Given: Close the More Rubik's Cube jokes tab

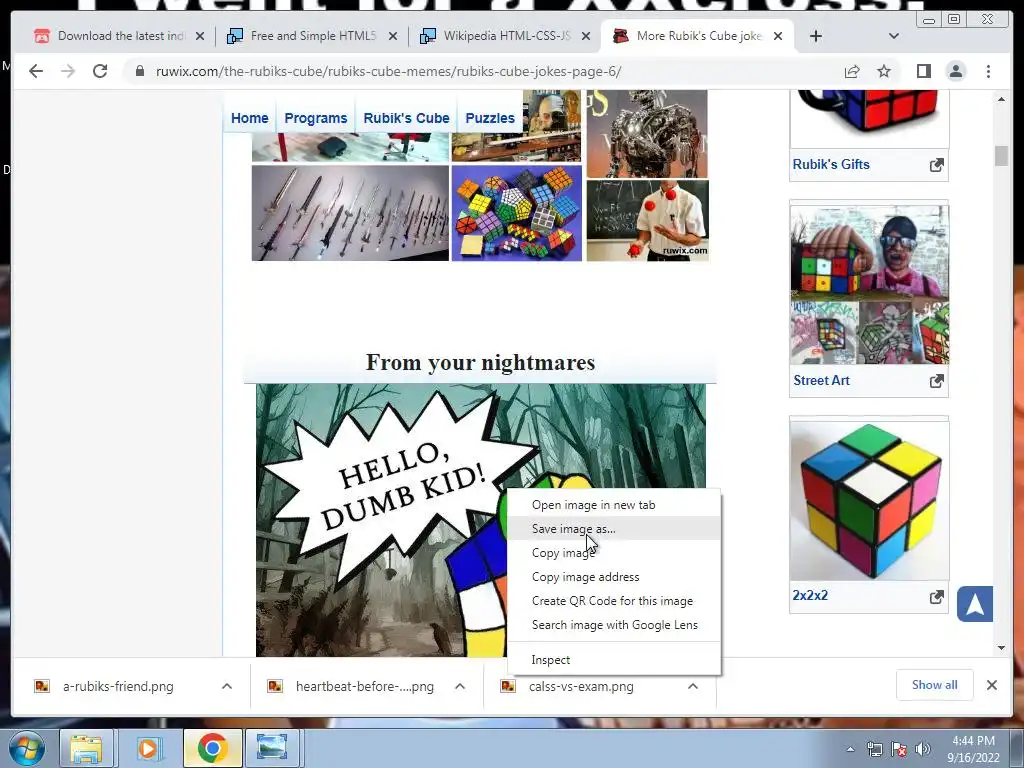Looking at the screenshot, I should point(778,36).
